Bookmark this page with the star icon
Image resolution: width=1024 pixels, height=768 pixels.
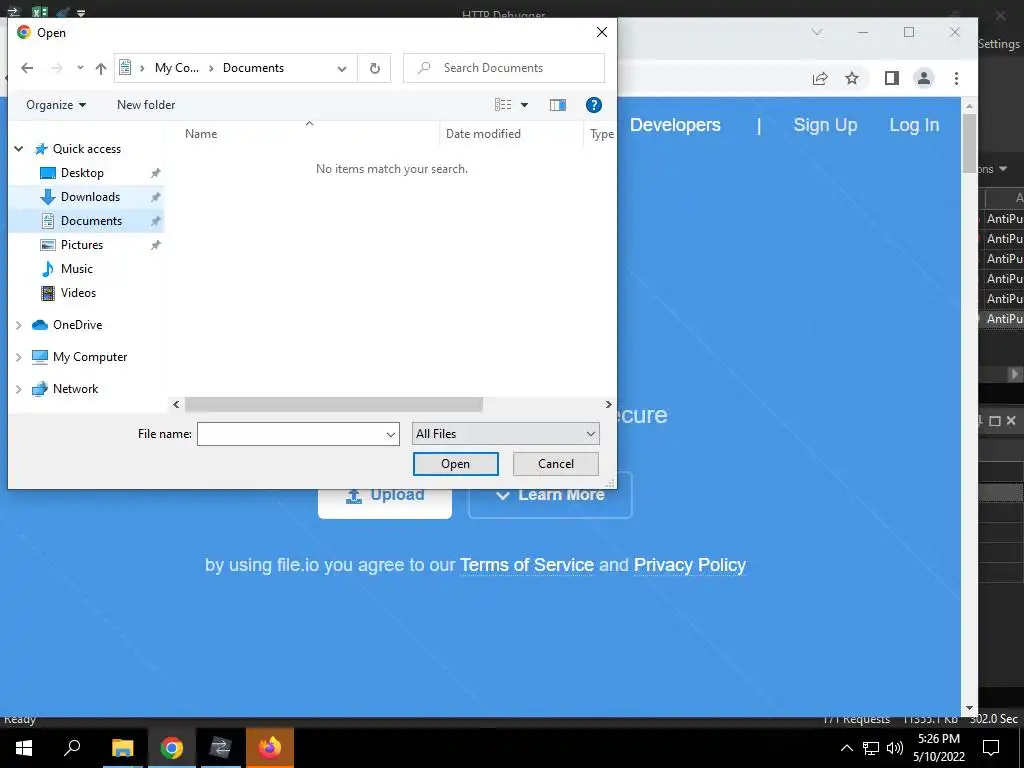tap(852, 78)
